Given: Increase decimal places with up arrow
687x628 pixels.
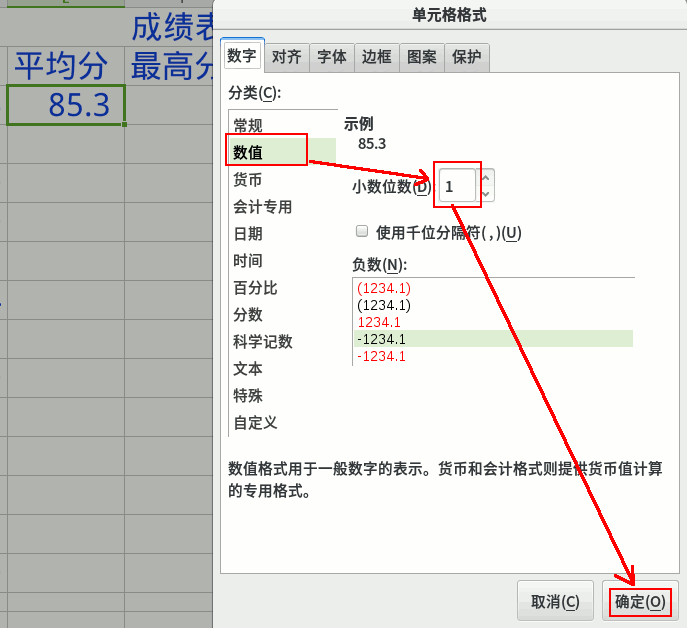Looking at the screenshot, I should pyautogui.click(x=486, y=178).
